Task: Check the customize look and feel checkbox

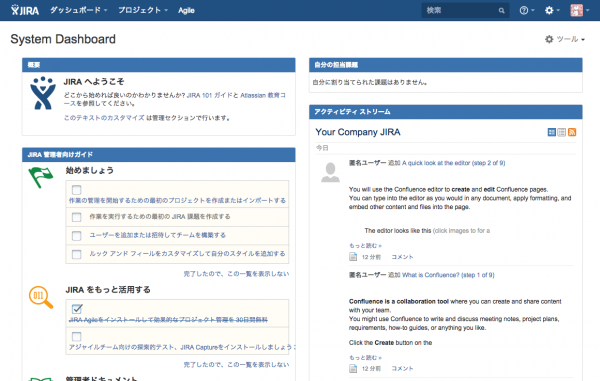Action: coord(77,254)
